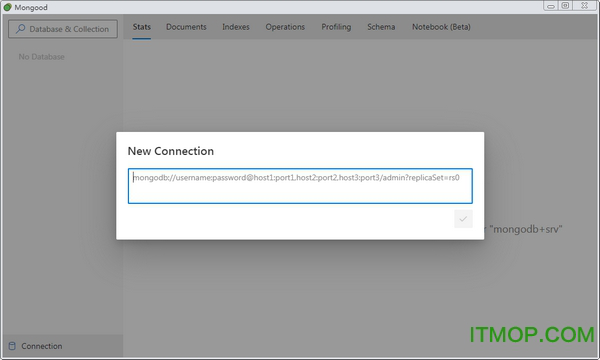
Task: Open the Documents tab
Action: [186, 27]
